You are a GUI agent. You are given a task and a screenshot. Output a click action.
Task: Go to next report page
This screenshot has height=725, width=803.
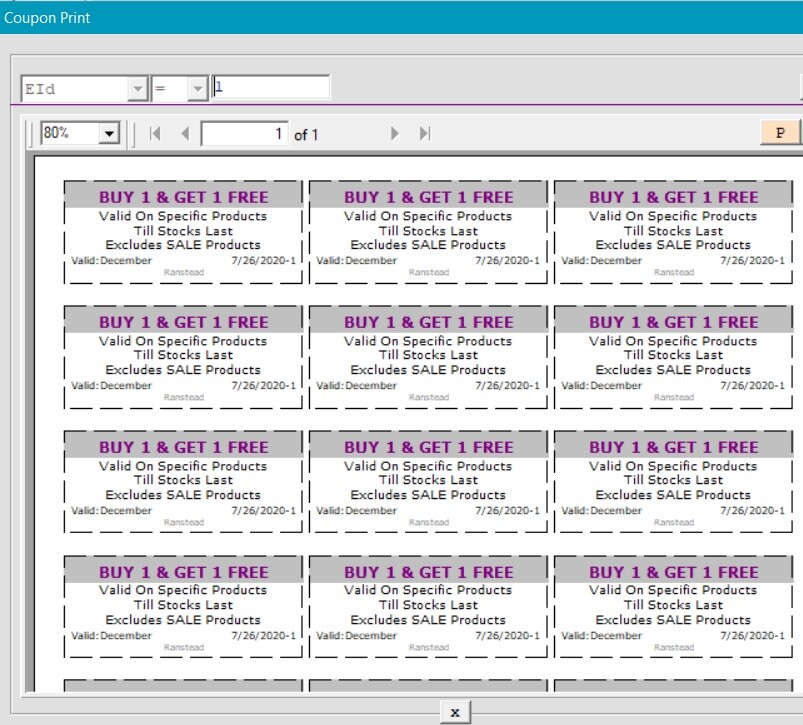(x=394, y=134)
